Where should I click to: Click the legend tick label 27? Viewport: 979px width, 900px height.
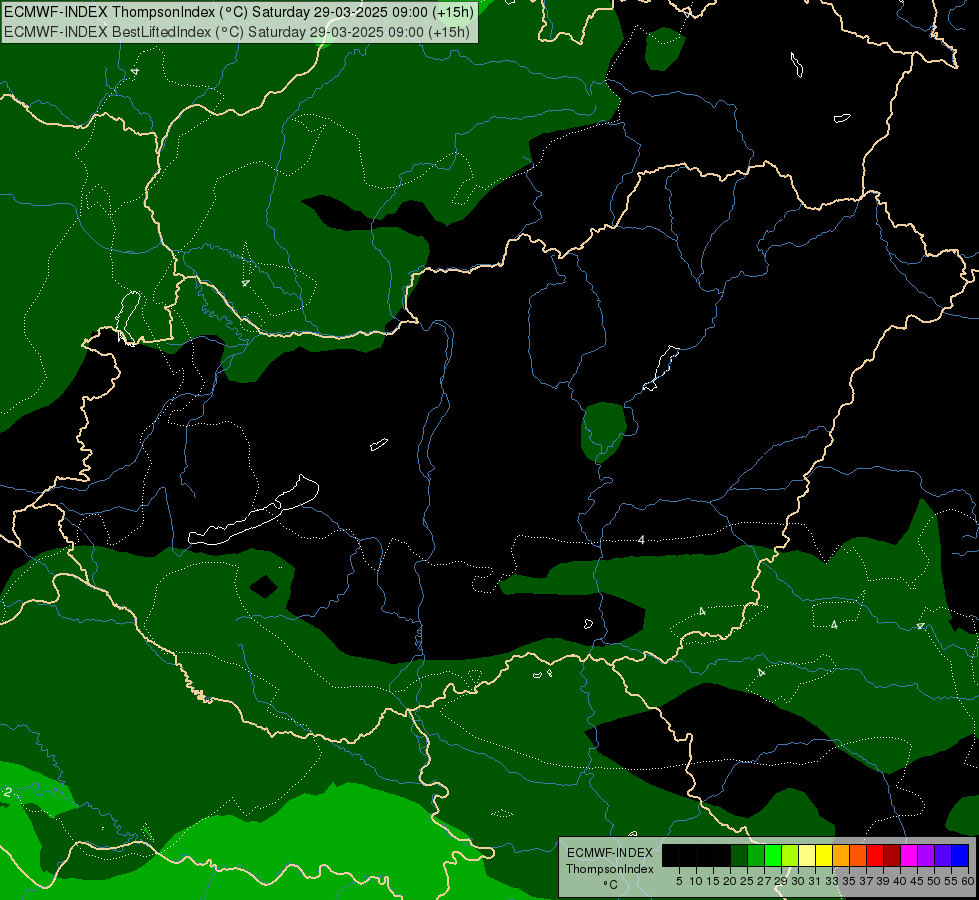[x=764, y=881]
